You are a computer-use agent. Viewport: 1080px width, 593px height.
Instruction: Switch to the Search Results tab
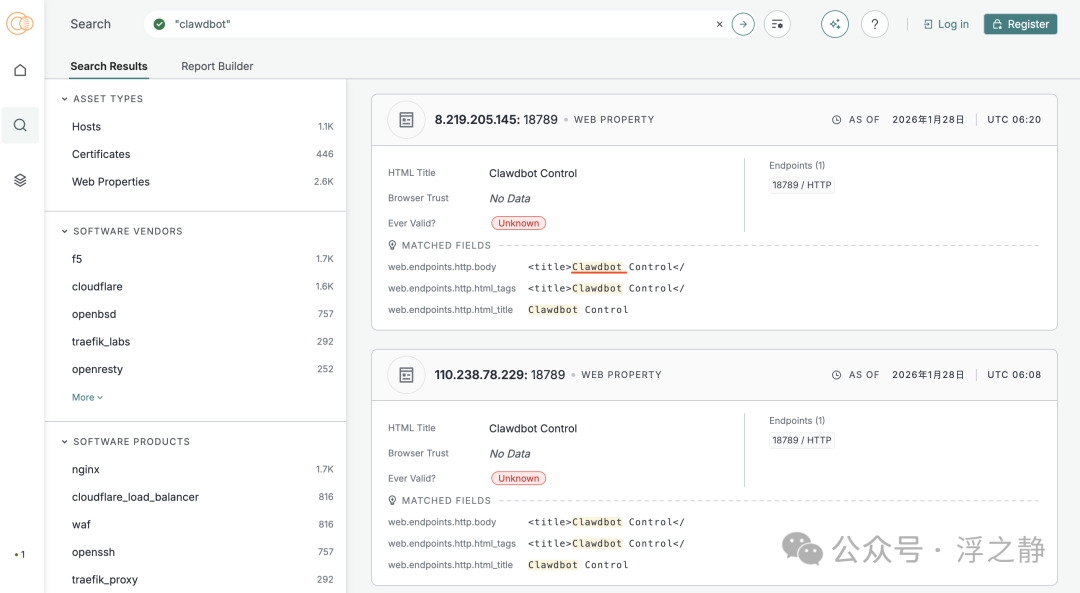click(109, 66)
